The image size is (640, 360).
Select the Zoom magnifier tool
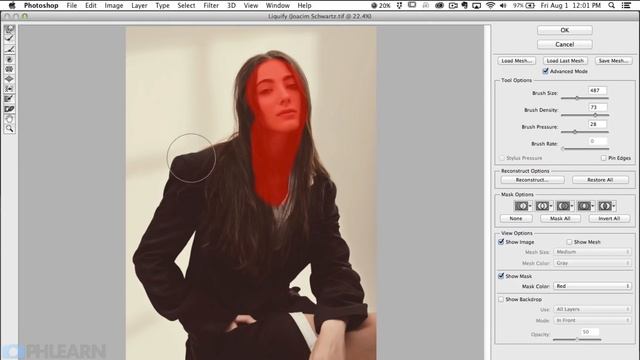tap(9, 129)
